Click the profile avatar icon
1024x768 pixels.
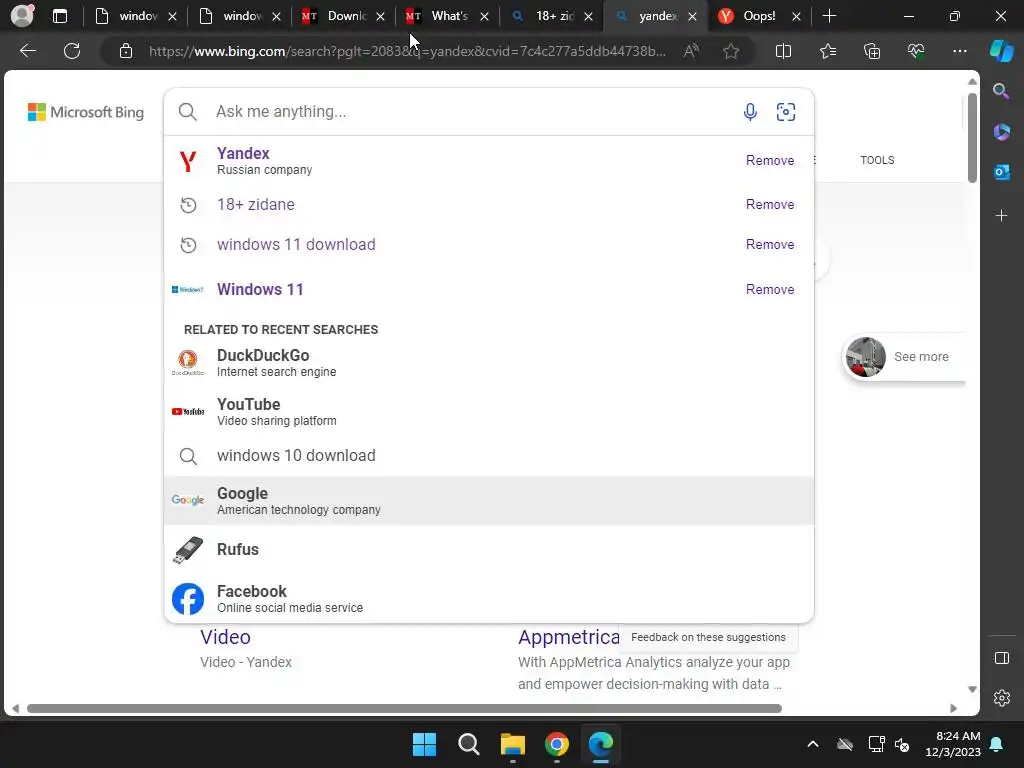(22, 15)
